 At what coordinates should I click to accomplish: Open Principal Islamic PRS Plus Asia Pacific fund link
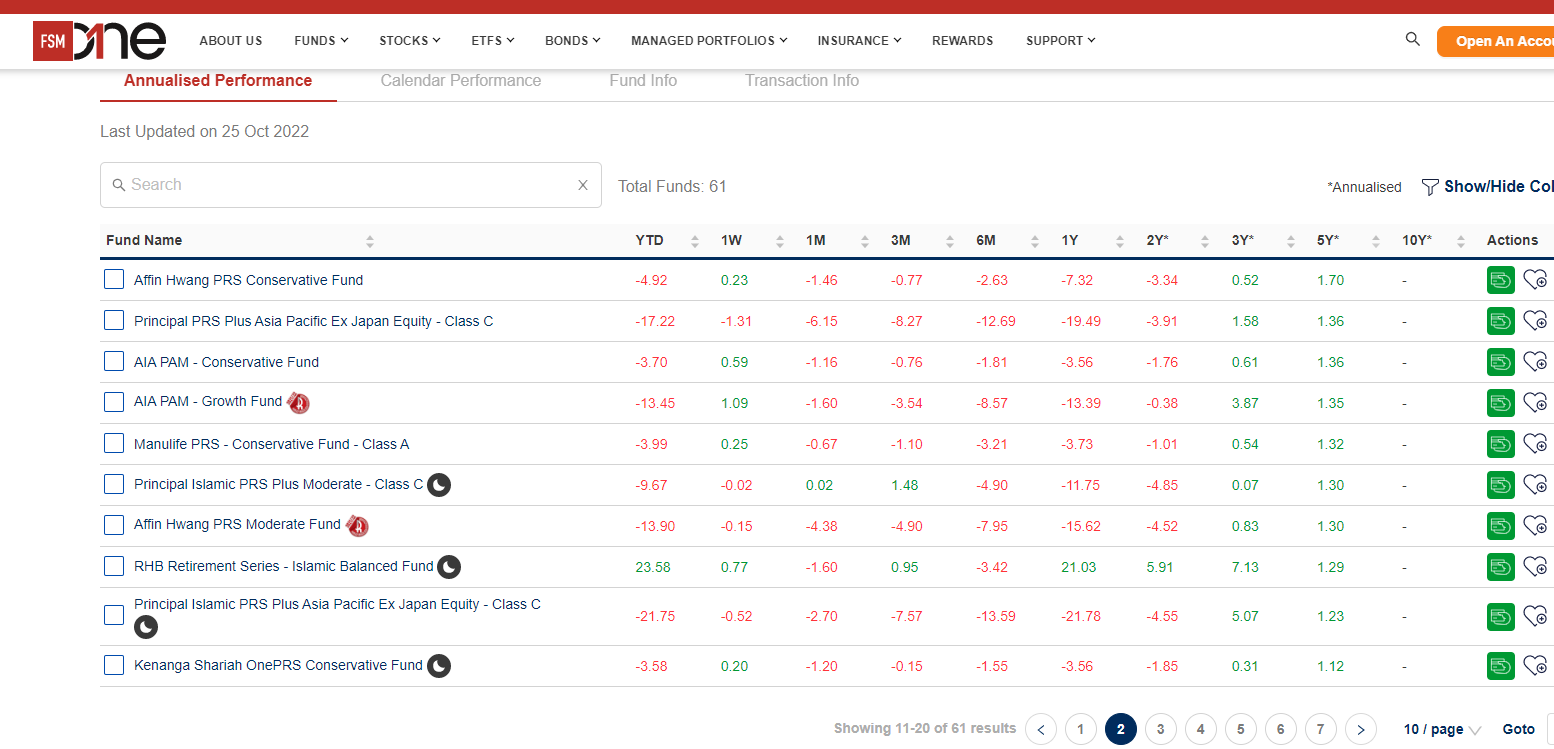(x=337, y=604)
